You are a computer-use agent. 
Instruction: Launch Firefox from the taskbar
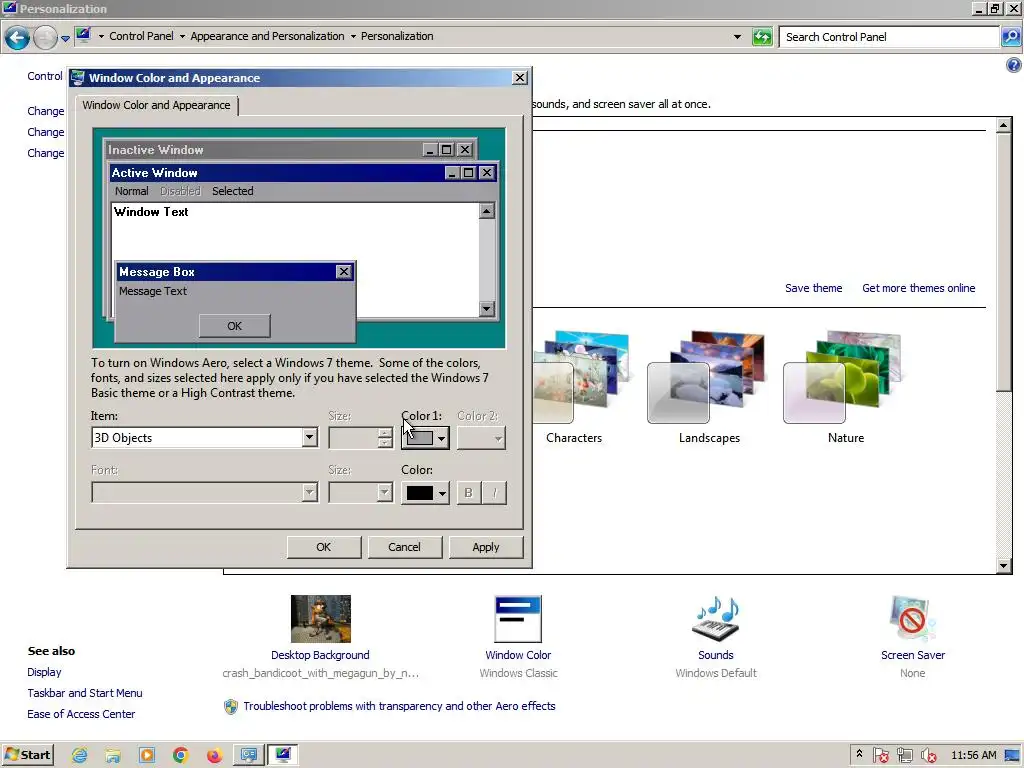pyautogui.click(x=214, y=755)
